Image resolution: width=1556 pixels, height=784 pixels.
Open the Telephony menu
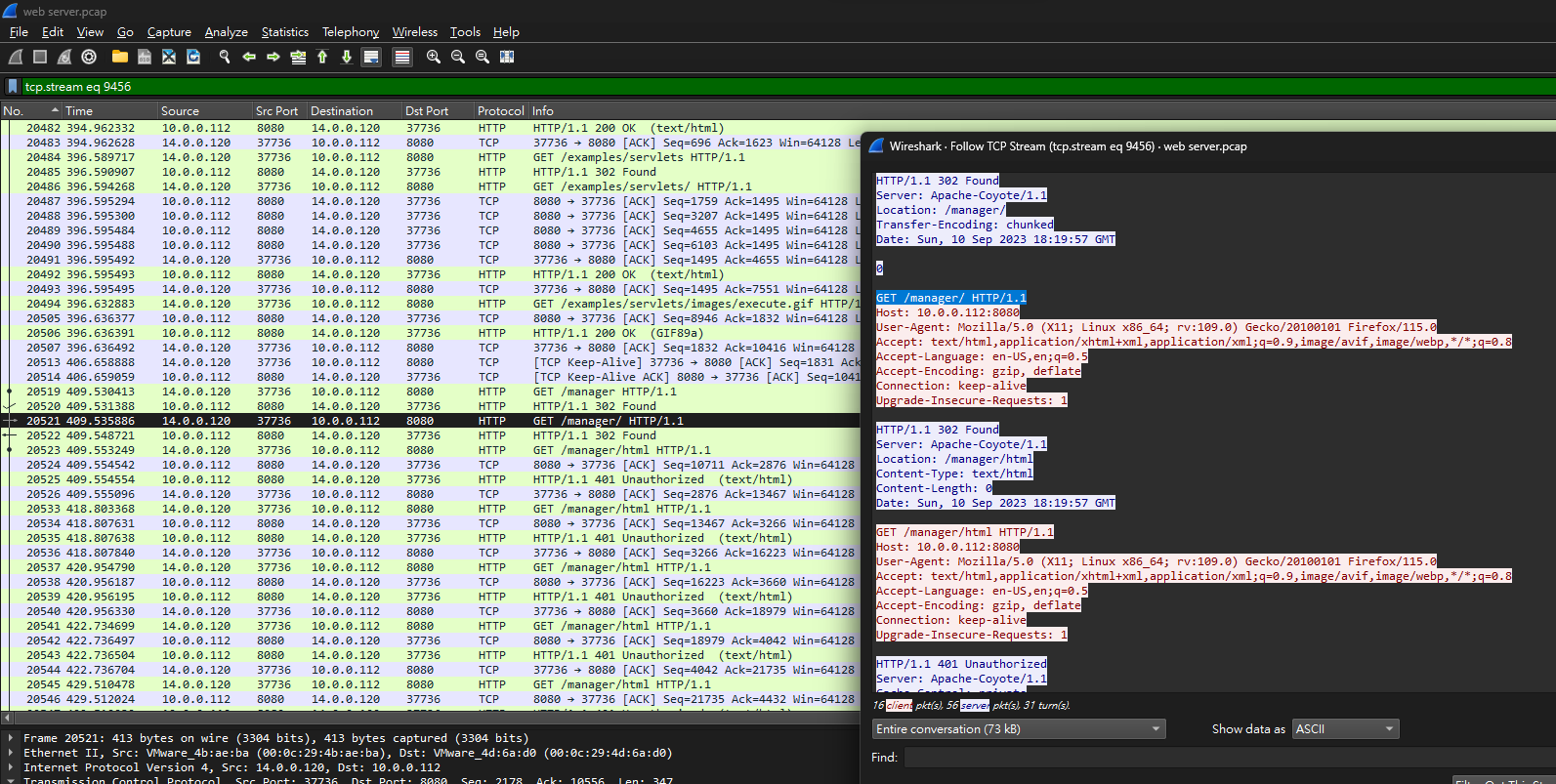351,32
